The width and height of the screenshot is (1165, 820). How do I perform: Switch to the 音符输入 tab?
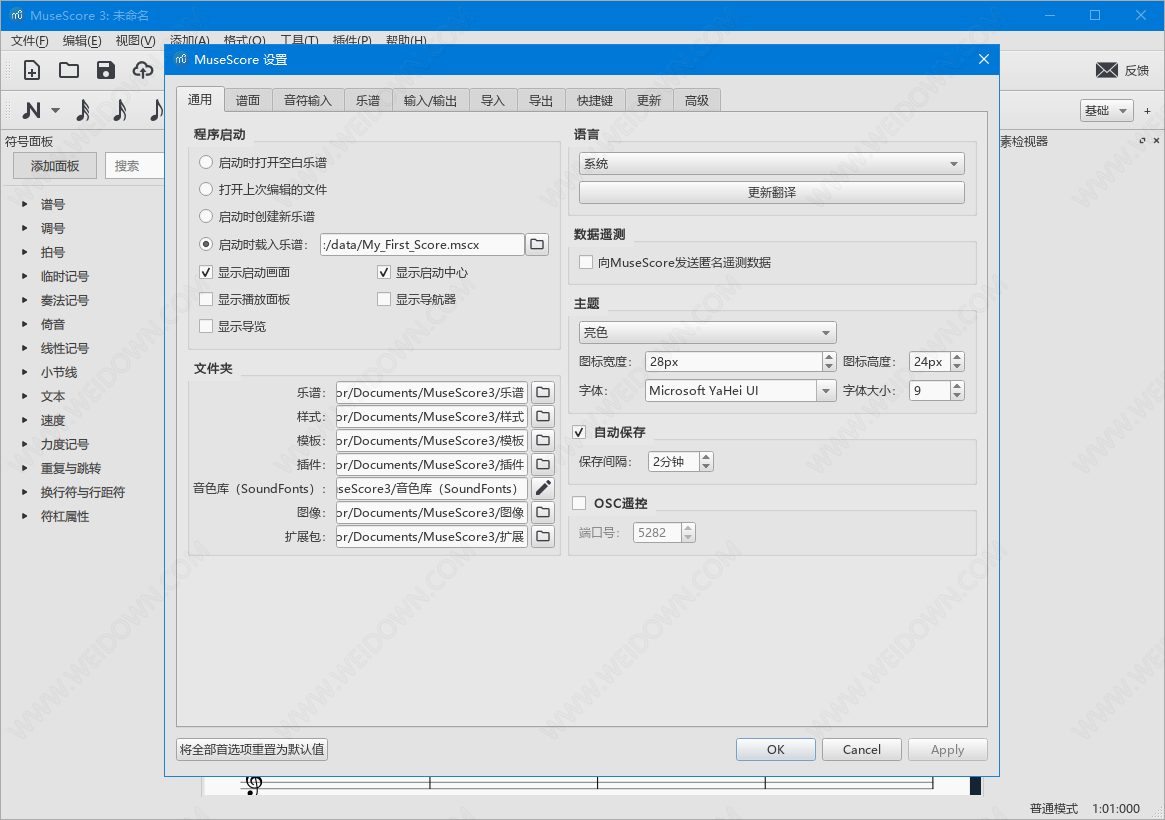tap(308, 100)
